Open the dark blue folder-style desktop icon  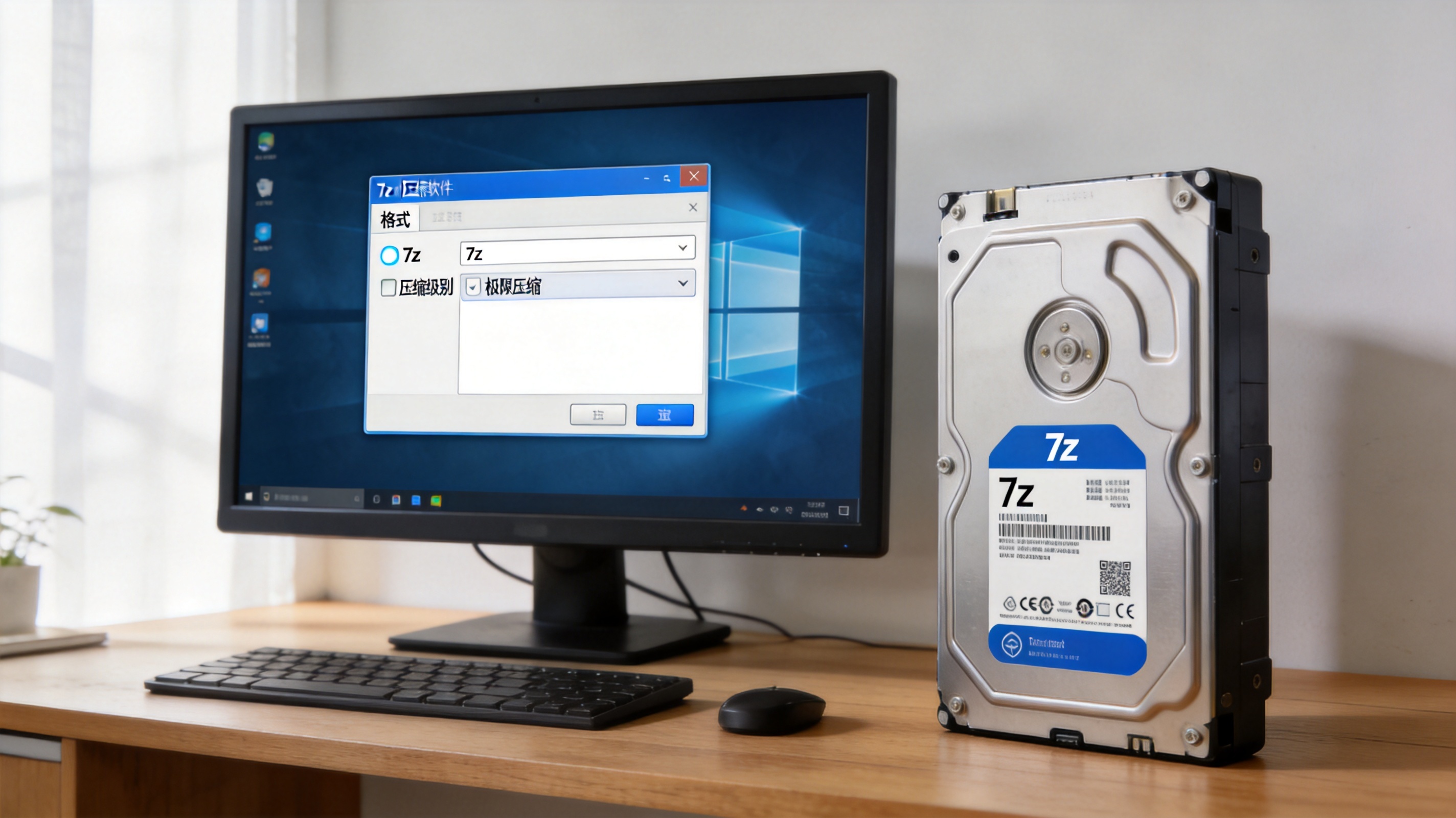coord(259,324)
